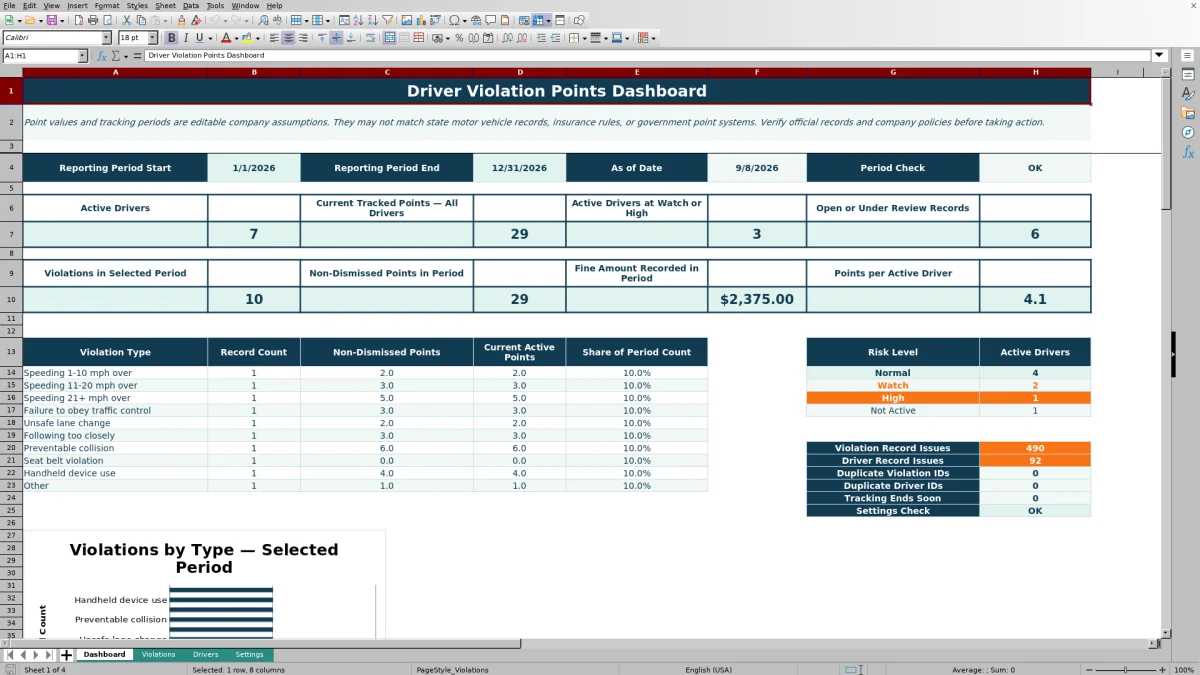Switch to the Drivers sheet tab

coord(205,655)
